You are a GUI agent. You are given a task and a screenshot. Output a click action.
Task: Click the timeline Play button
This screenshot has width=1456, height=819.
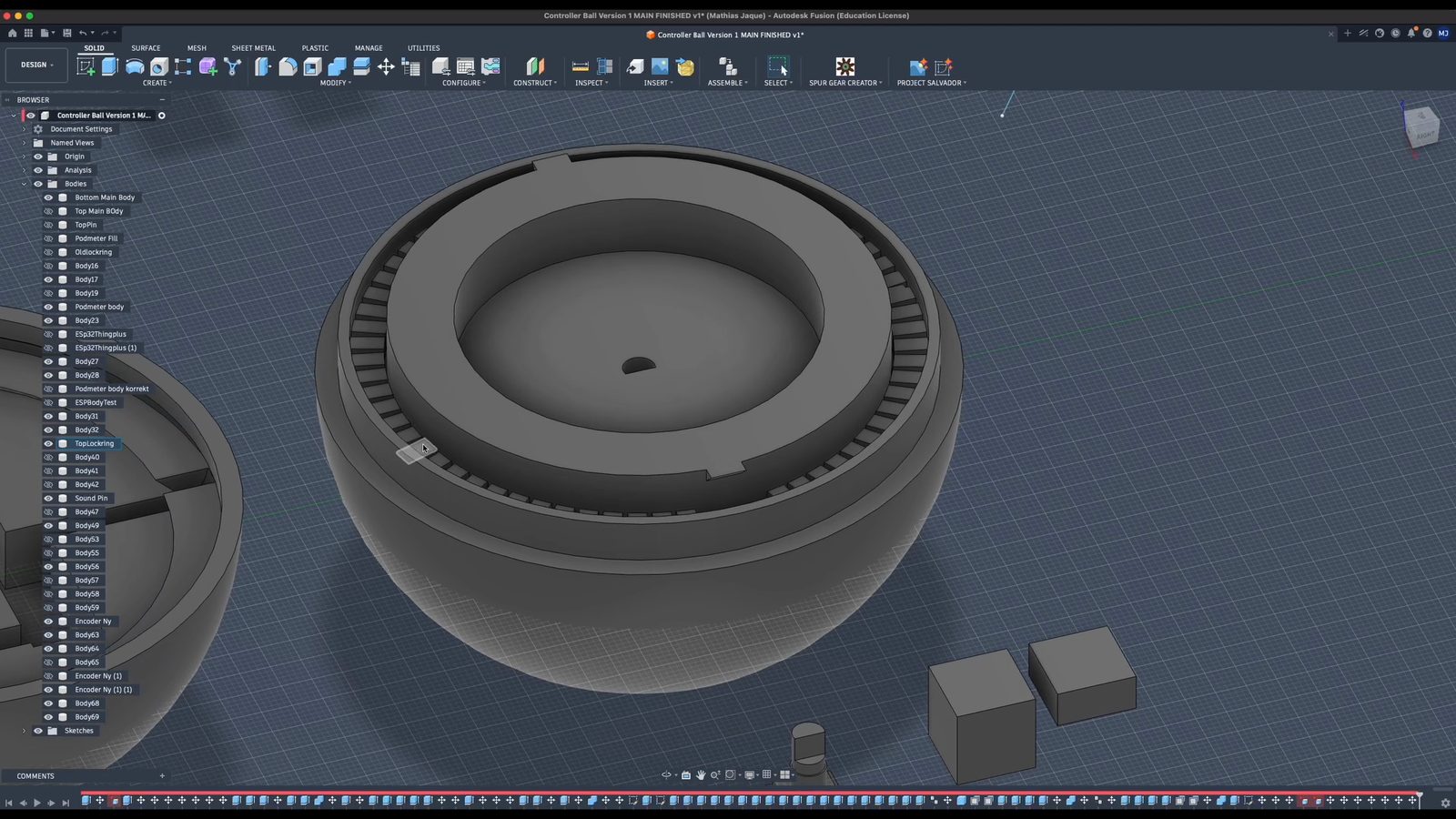(x=36, y=803)
